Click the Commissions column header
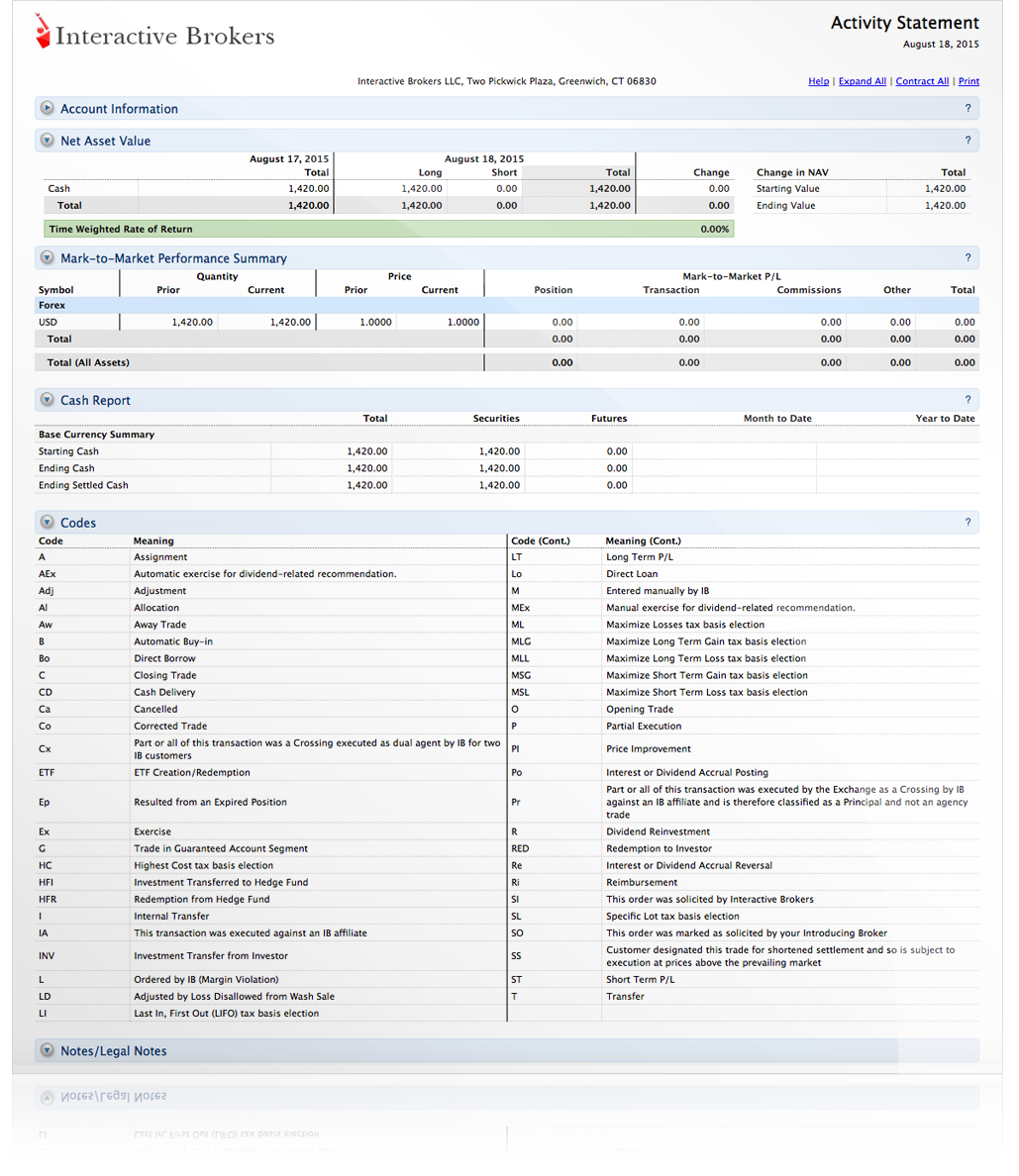 point(809,289)
